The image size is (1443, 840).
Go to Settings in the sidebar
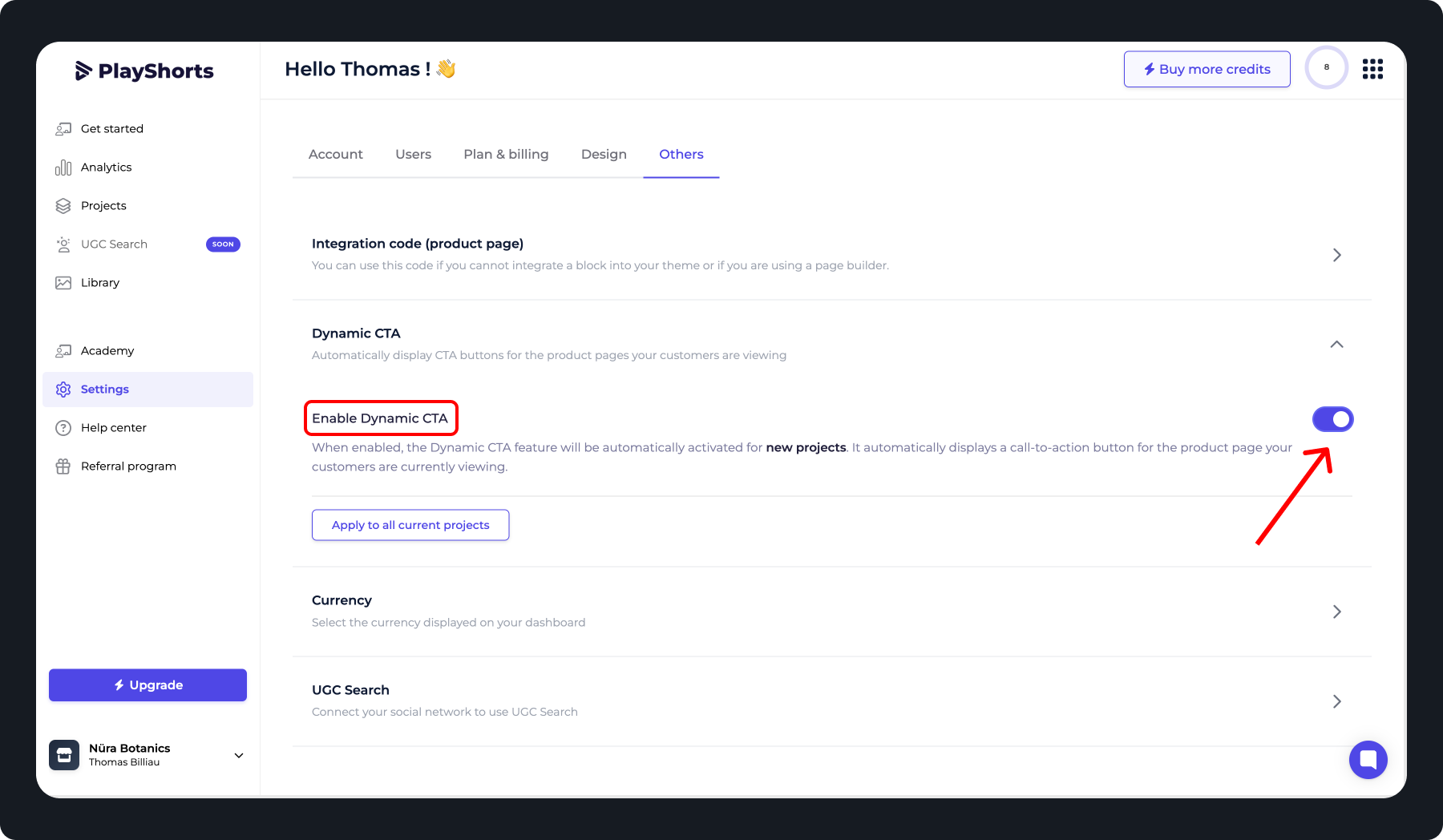point(148,390)
